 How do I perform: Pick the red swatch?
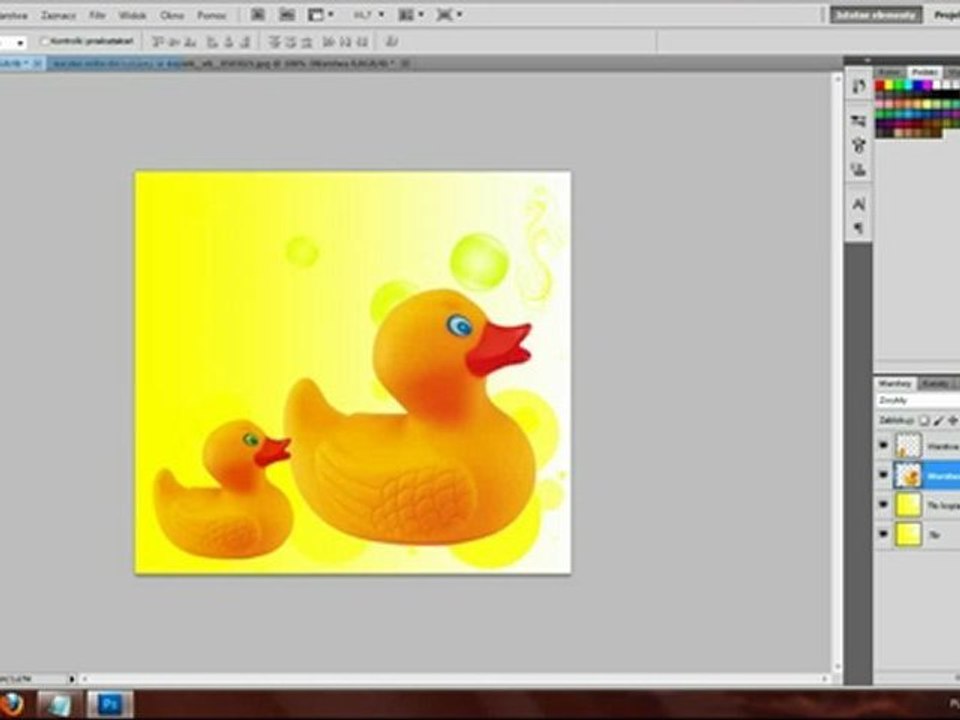[x=880, y=86]
